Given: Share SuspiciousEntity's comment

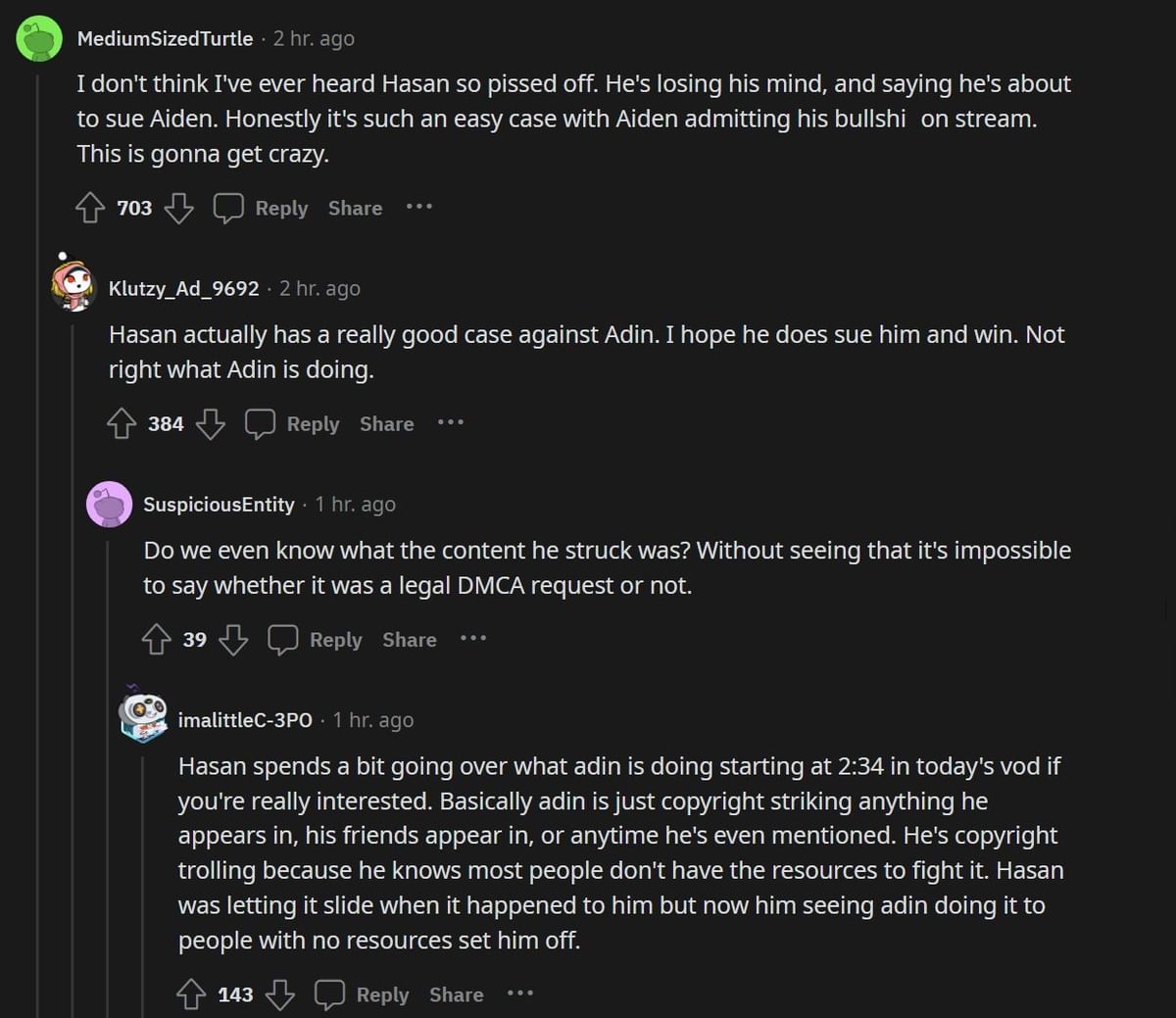Looking at the screenshot, I should [409, 640].
